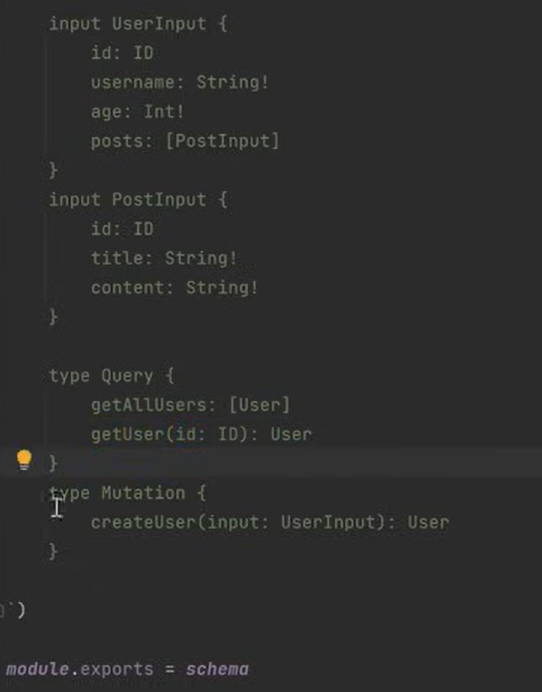Click 'input PostInput {' declaration
This screenshot has height=692, width=542.
click(x=138, y=199)
